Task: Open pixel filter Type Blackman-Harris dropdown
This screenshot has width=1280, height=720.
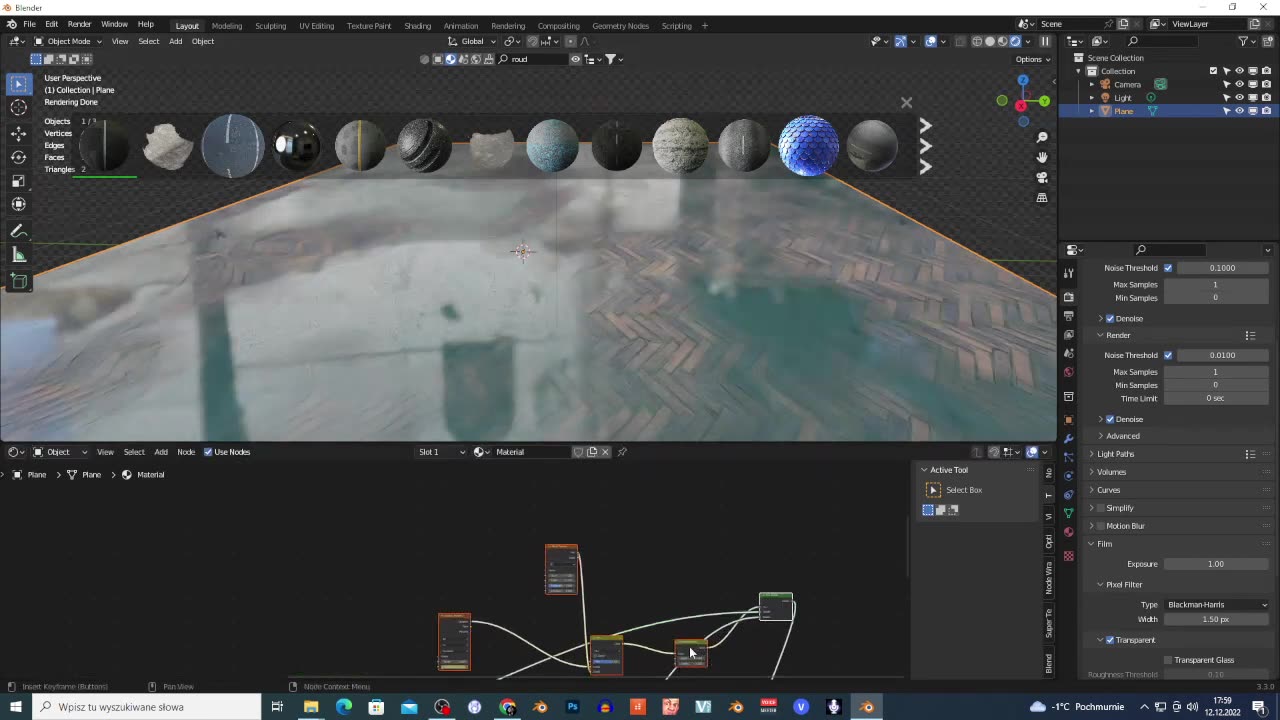Action: (1217, 605)
